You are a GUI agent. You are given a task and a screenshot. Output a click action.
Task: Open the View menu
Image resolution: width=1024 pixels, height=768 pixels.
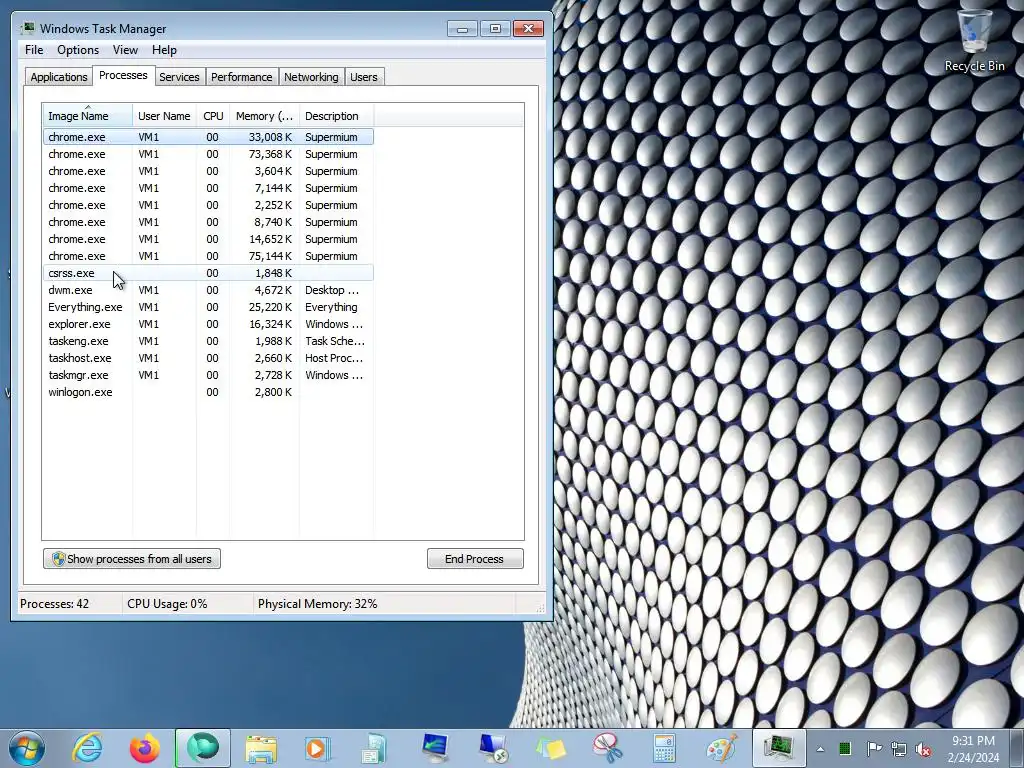125,50
